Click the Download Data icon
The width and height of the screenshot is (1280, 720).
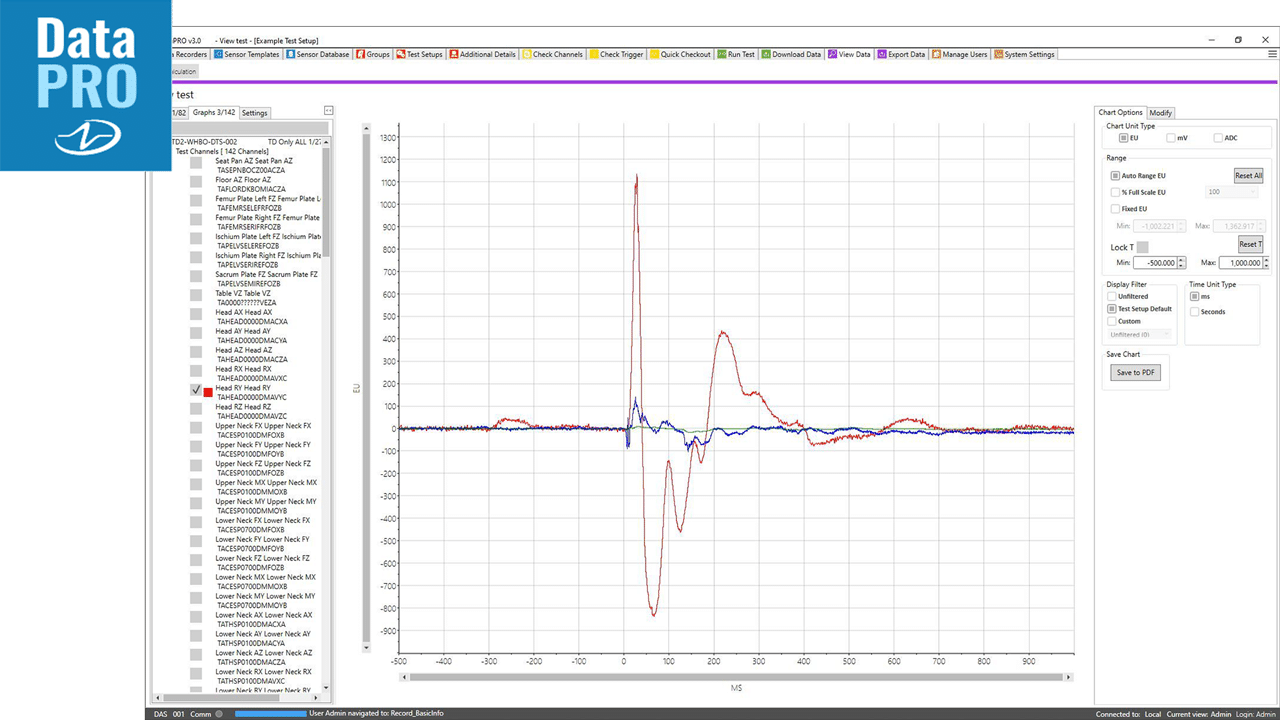[x=767, y=55]
